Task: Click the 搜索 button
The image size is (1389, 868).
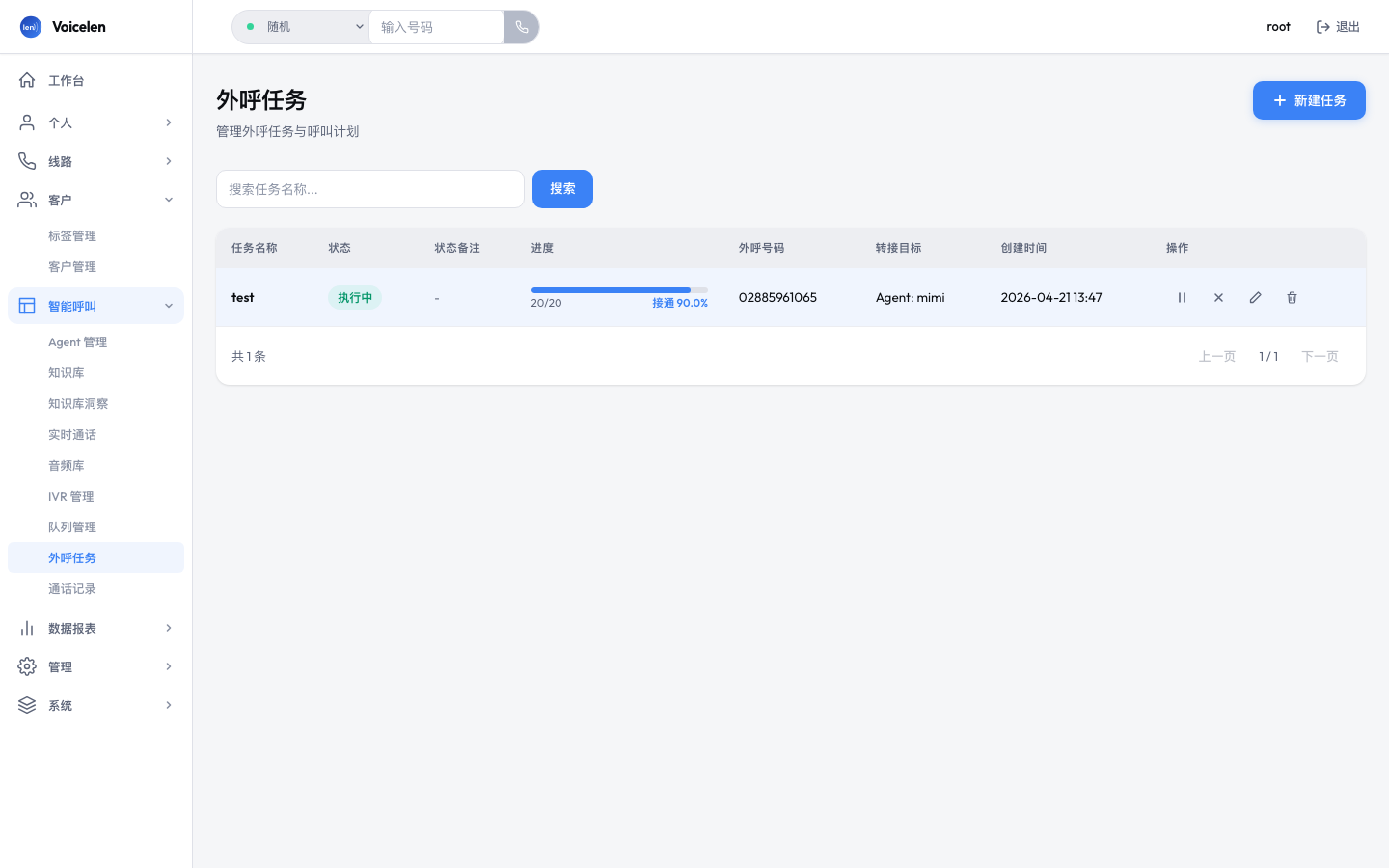Action: 562,189
